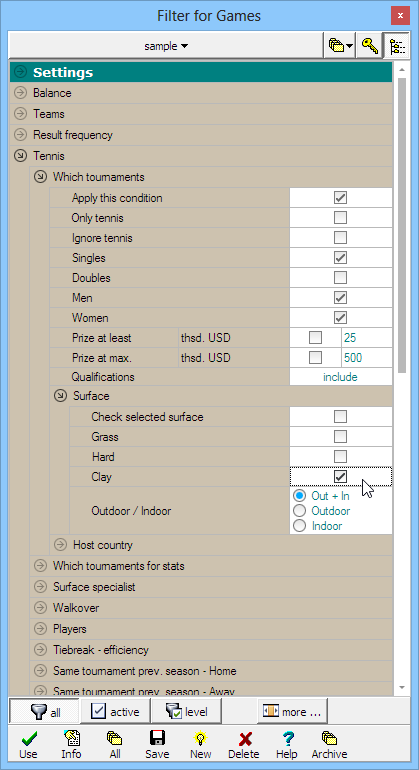The image size is (419, 770).
Task: Open Help with the question mark icon
Action: (x=286, y=738)
